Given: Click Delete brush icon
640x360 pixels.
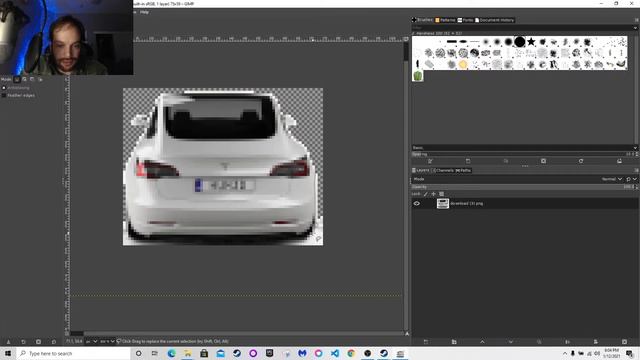Looking at the screenshot, I should (x=543, y=161).
